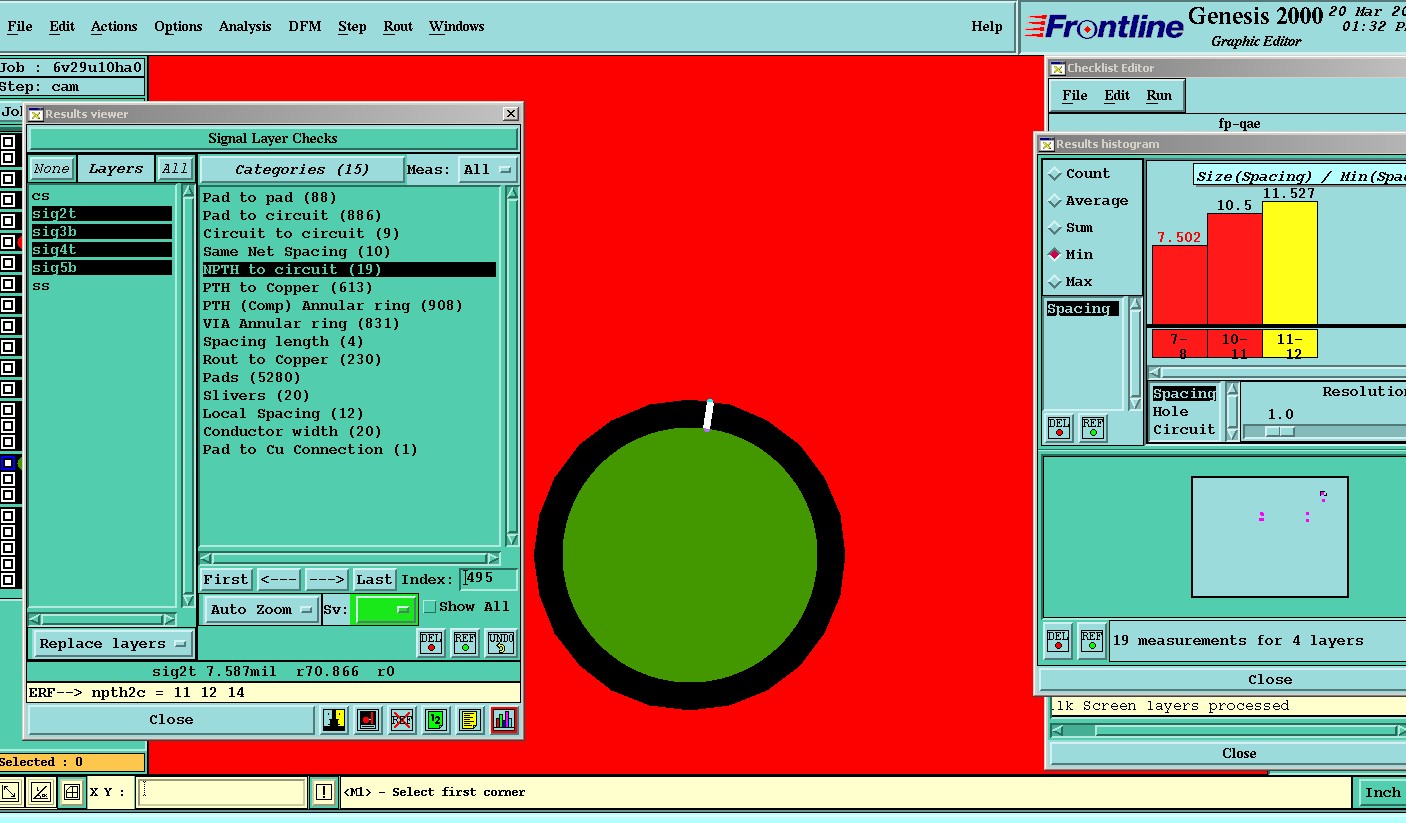
Task: Open Actions menu
Action: point(114,26)
